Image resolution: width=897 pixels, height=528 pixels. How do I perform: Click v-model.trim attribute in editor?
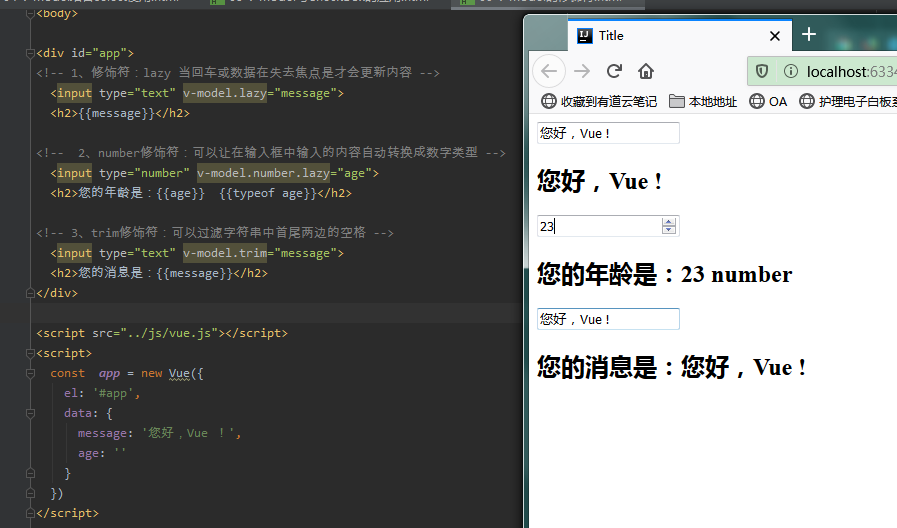[x=225, y=253]
